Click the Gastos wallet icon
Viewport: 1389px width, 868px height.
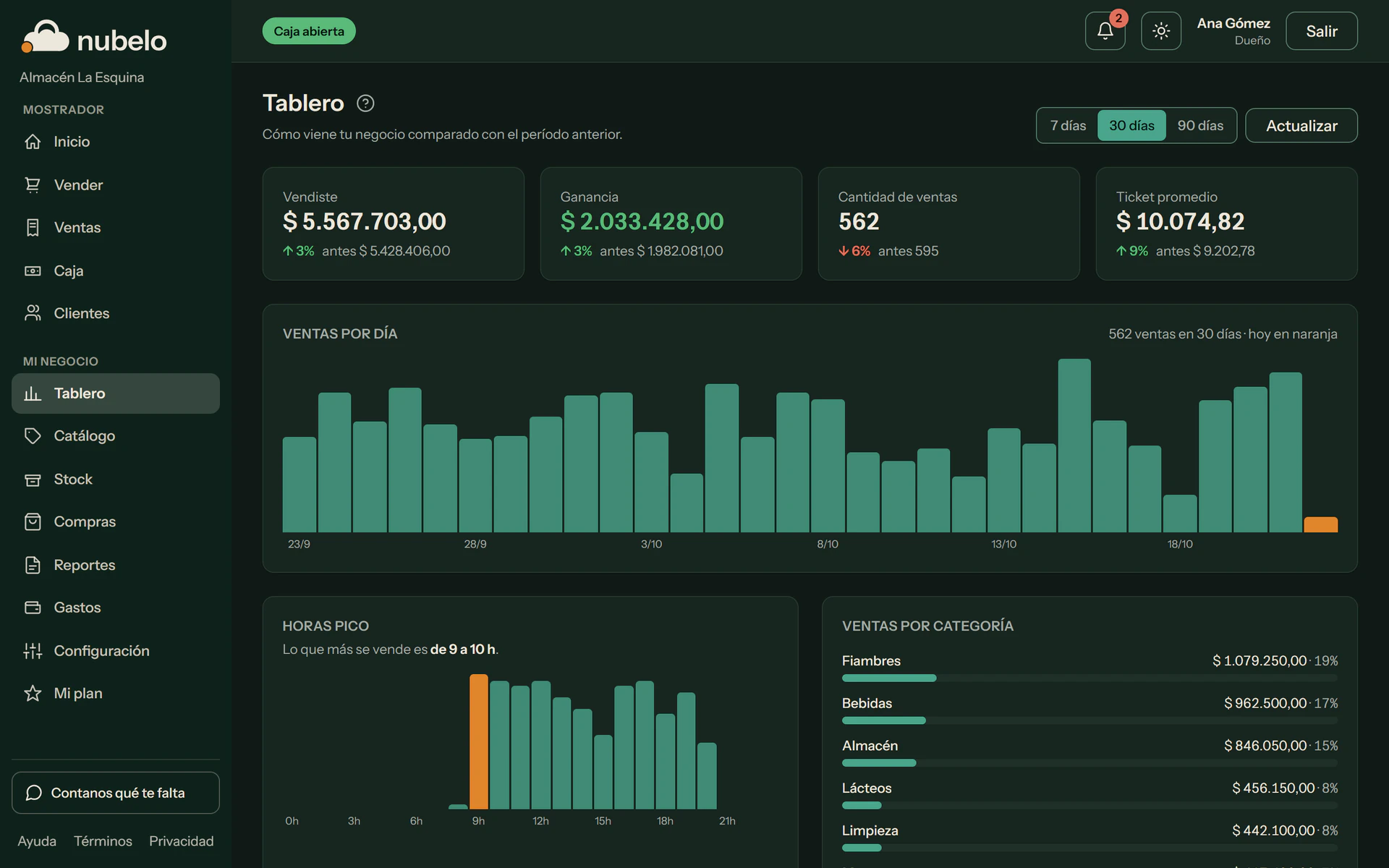[33, 608]
